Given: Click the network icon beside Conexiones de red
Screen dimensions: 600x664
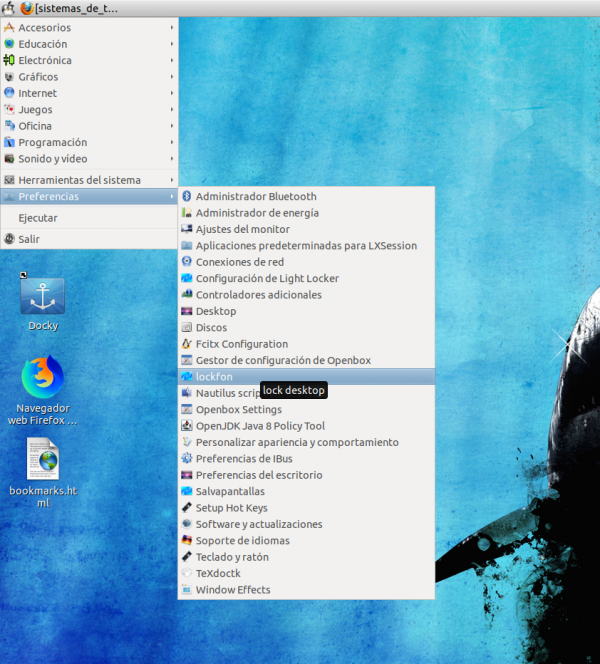Looking at the screenshot, I should coord(186,262).
